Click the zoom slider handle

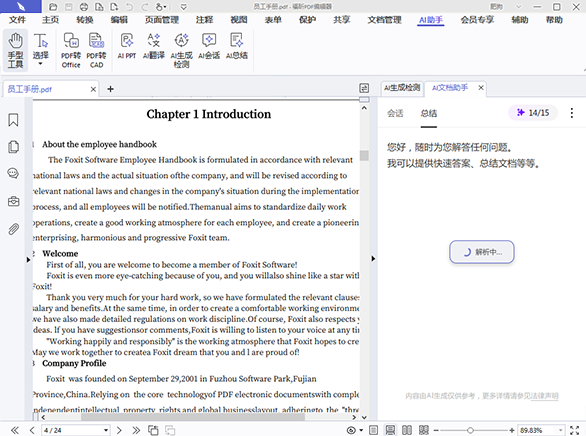(470, 430)
